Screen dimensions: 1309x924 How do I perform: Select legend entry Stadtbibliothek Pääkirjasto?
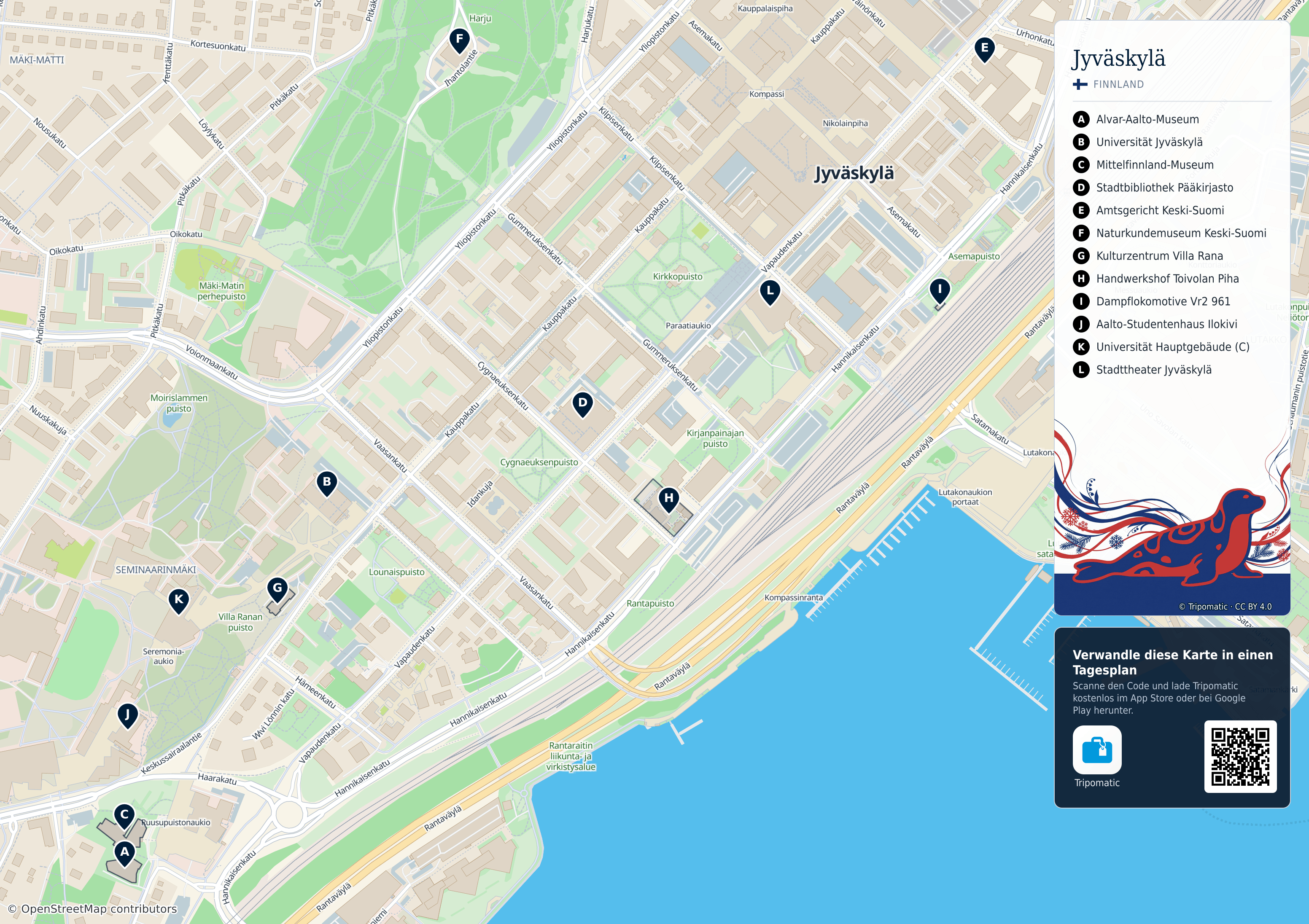tap(1164, 188)
